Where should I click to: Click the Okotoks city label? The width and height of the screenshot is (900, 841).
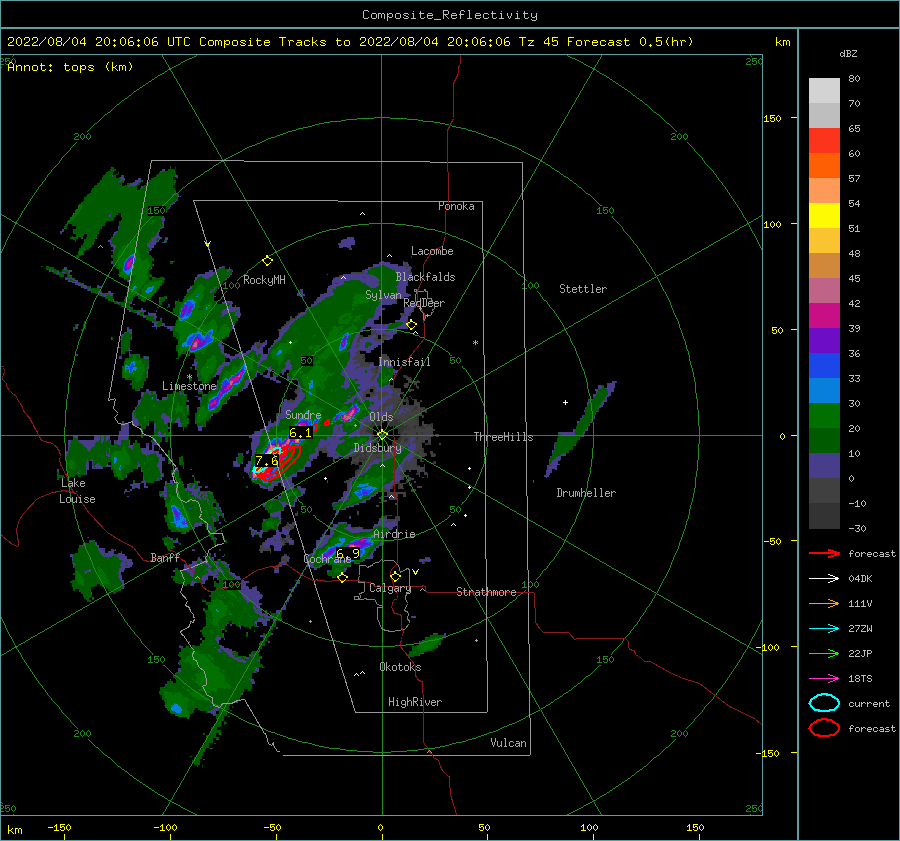pyautogui.click(x=400, y=667)
